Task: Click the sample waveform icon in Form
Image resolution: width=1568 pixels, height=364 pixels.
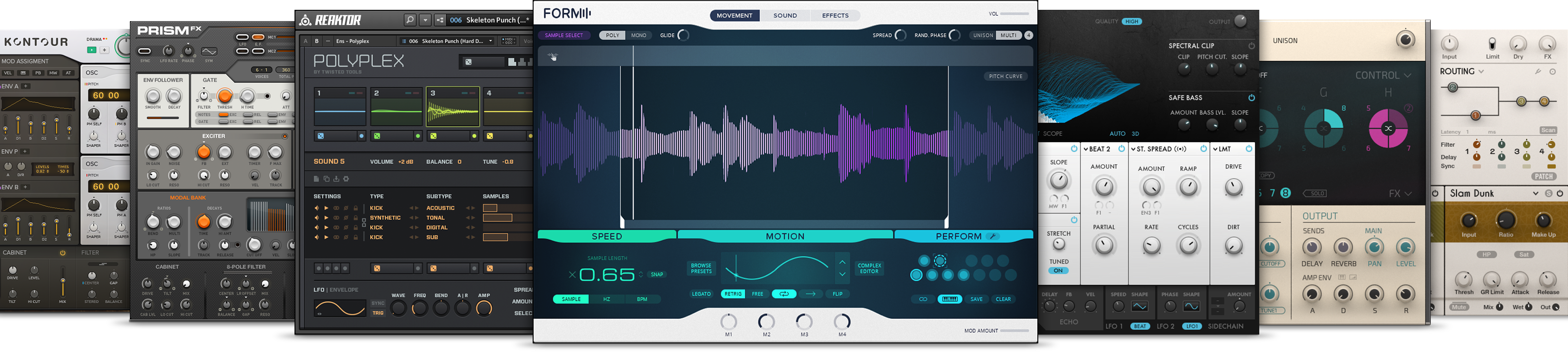Action: 552,56
